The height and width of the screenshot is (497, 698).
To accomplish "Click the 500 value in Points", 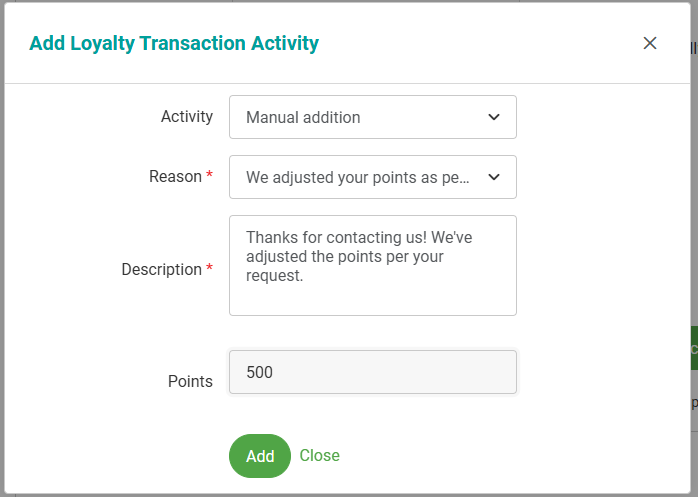I will pos(259,372).
